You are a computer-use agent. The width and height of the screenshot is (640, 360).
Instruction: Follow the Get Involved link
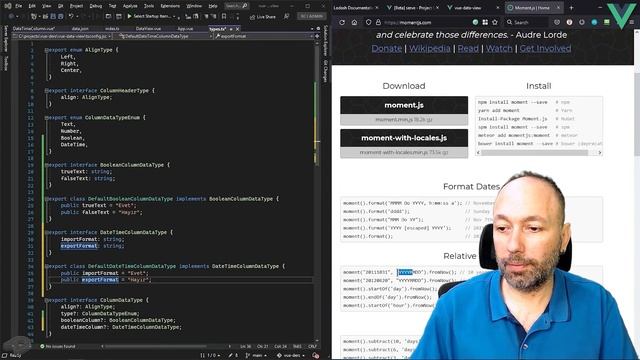click(x=545, y=48)
